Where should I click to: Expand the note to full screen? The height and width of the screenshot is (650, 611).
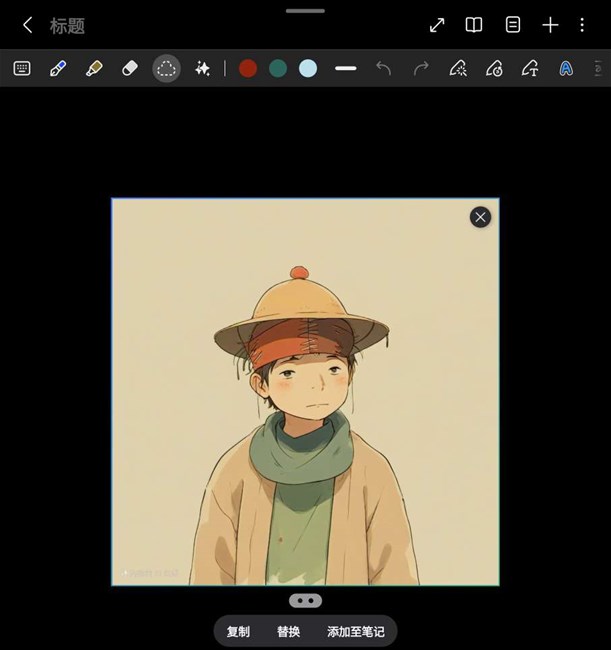pyautogui.click(x=437, y=25)
